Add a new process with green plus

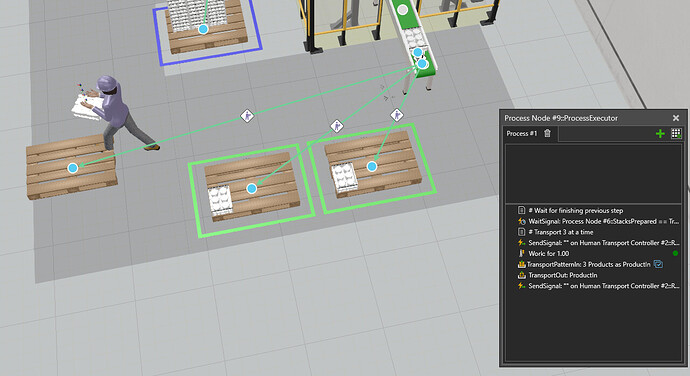660,134
